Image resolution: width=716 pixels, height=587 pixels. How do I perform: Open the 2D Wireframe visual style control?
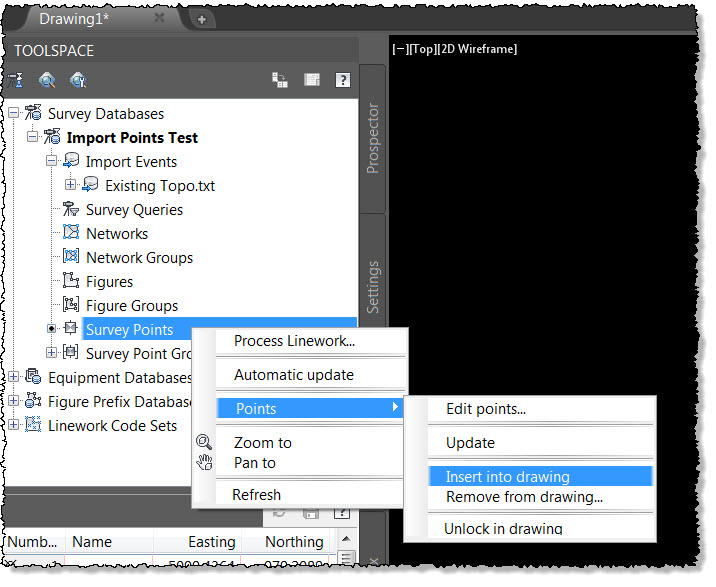click(478, 49)
